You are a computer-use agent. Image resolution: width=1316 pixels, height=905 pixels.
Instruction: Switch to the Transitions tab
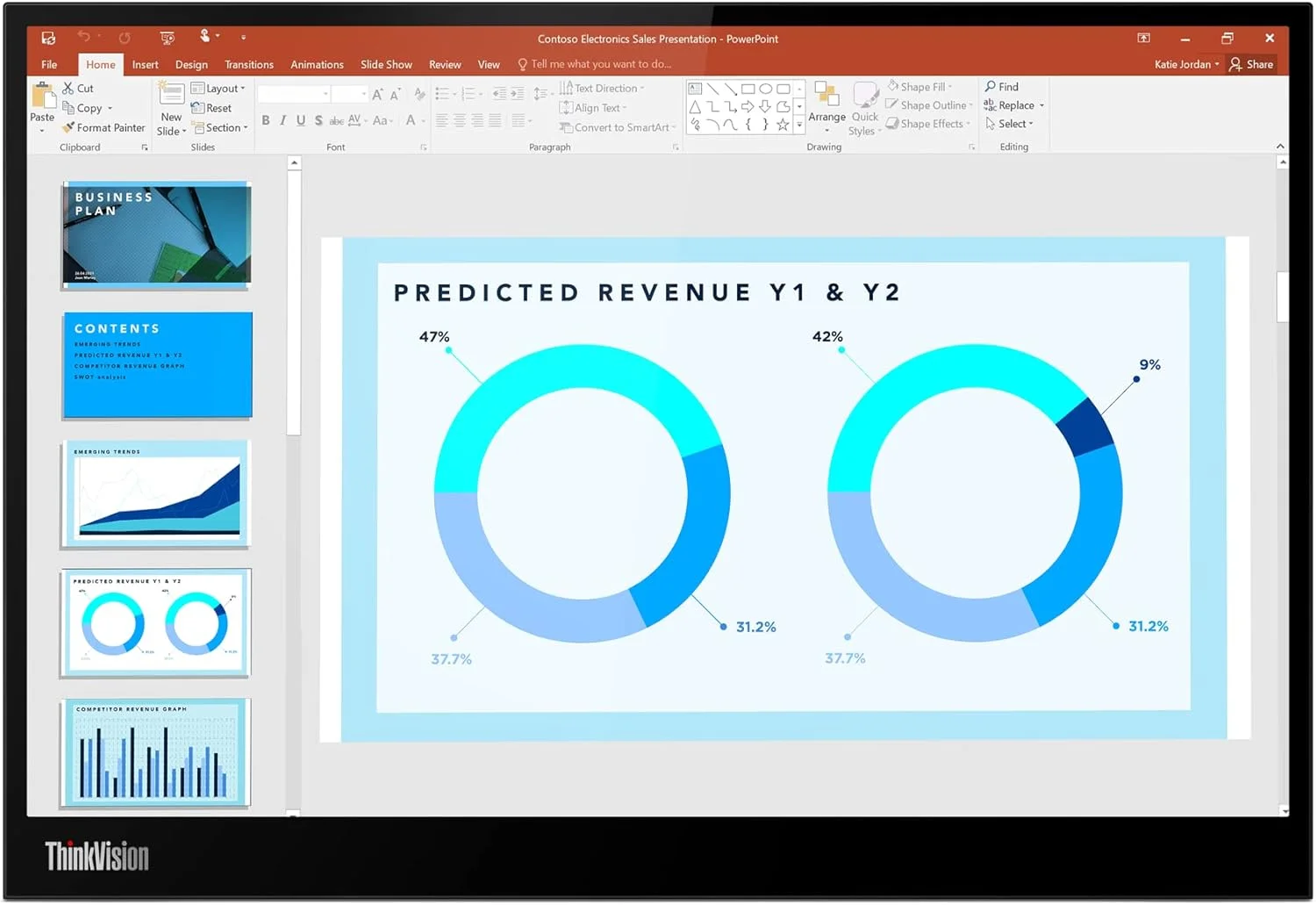[249, 65]
